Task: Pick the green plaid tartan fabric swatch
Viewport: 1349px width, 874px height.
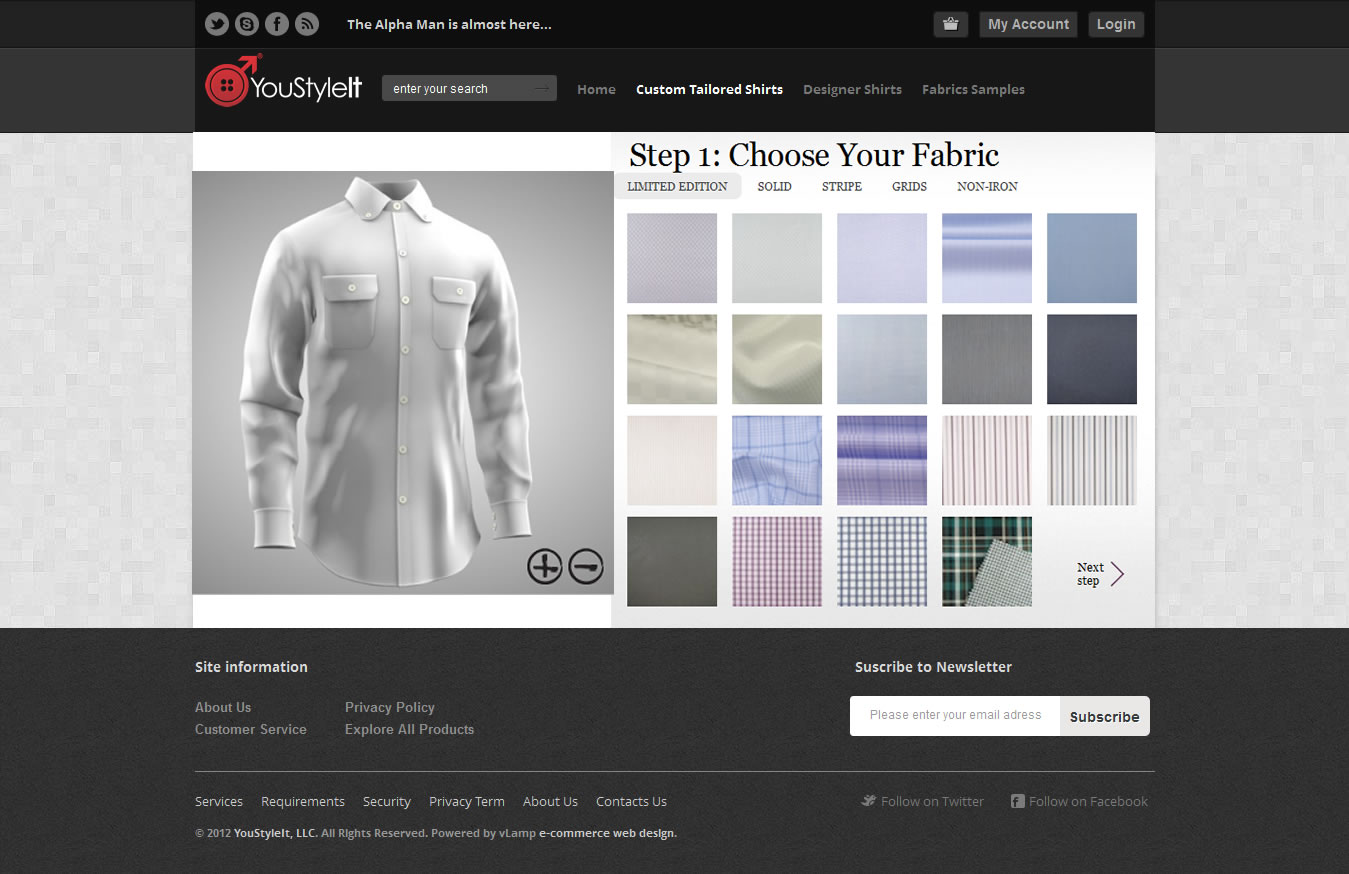Action: coord(986,561)
